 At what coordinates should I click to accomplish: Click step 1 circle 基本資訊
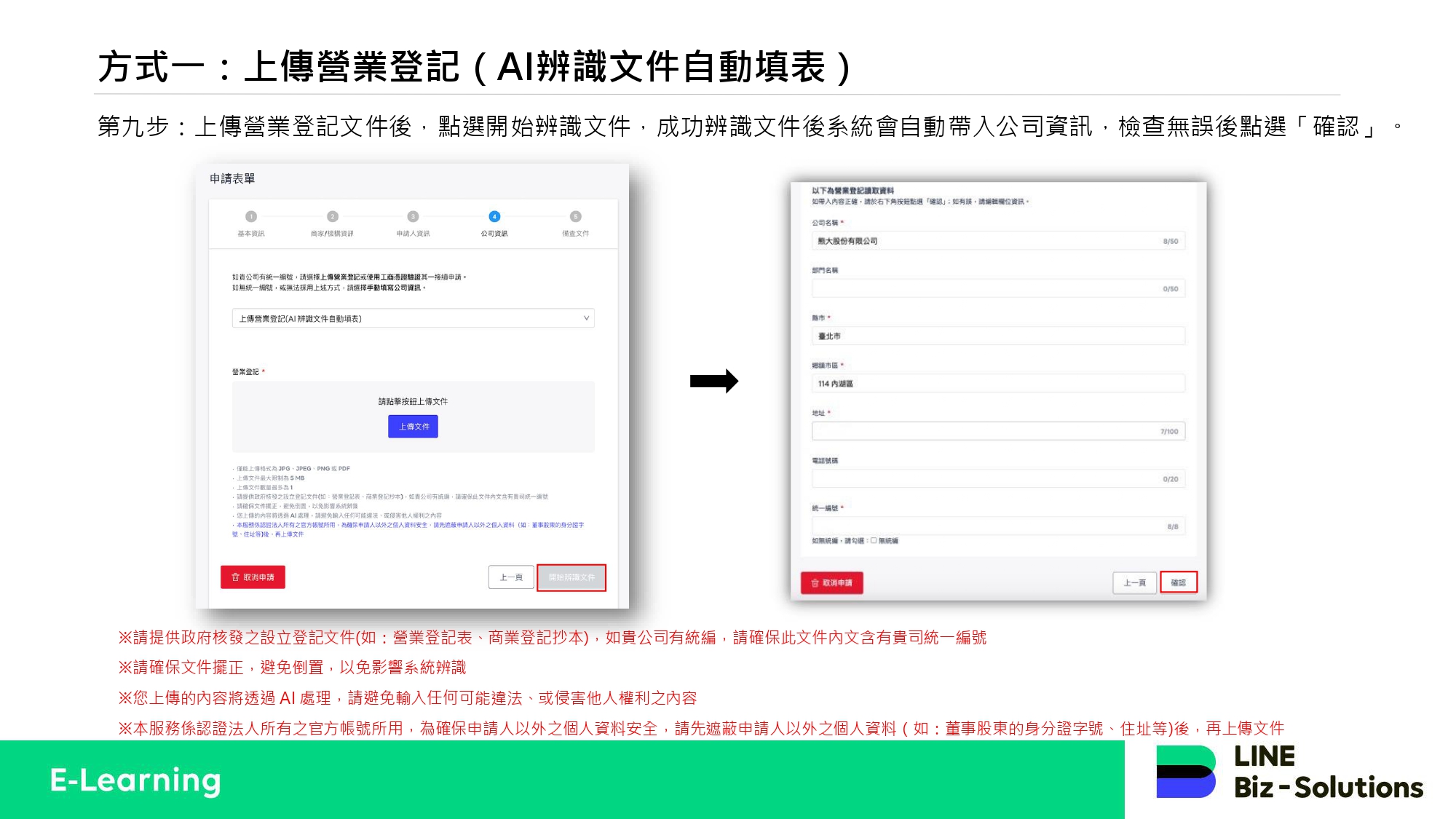tap(251, 216)
